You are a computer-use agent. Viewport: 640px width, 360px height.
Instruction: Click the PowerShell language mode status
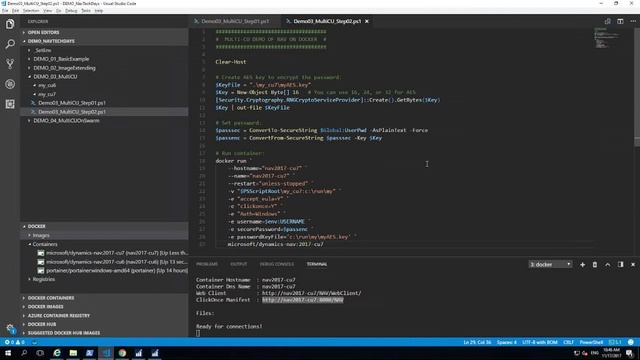(x=591, y=342)
